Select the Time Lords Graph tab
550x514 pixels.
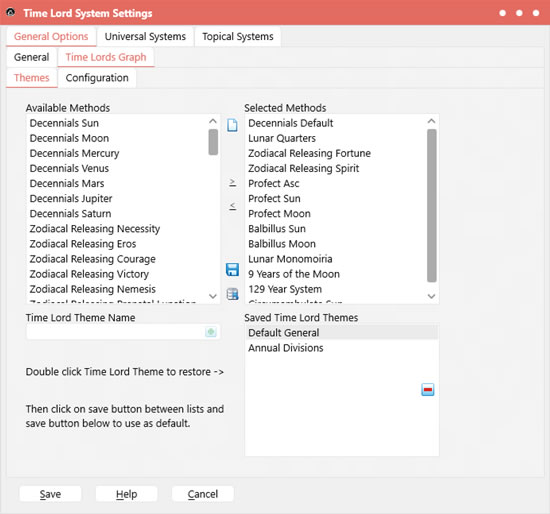(106, 57)
